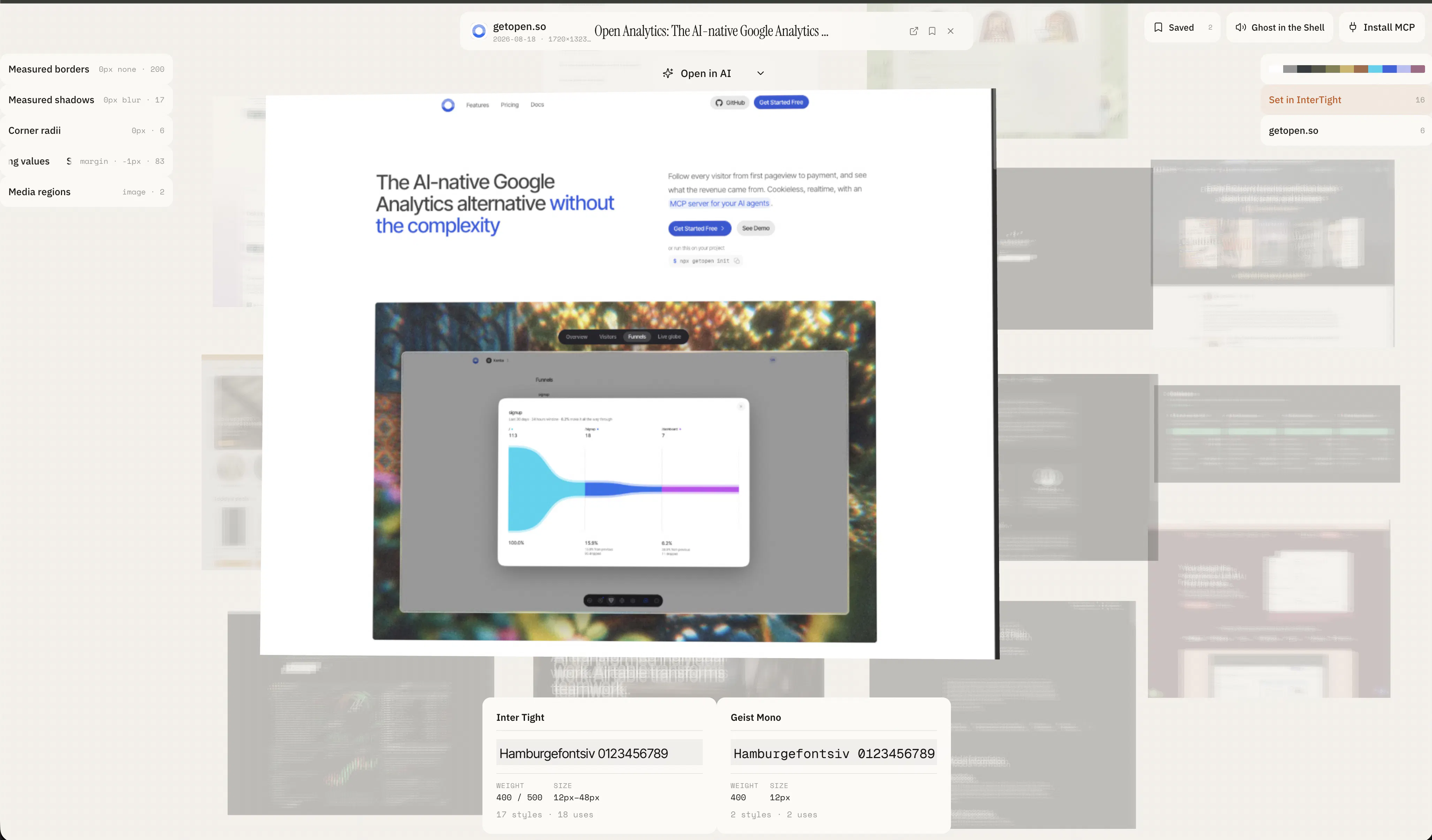This screenshot has height=840, width=1432.
Task: Click the "17 styles · 18 uses" text
Action: (x=544, y=815)
